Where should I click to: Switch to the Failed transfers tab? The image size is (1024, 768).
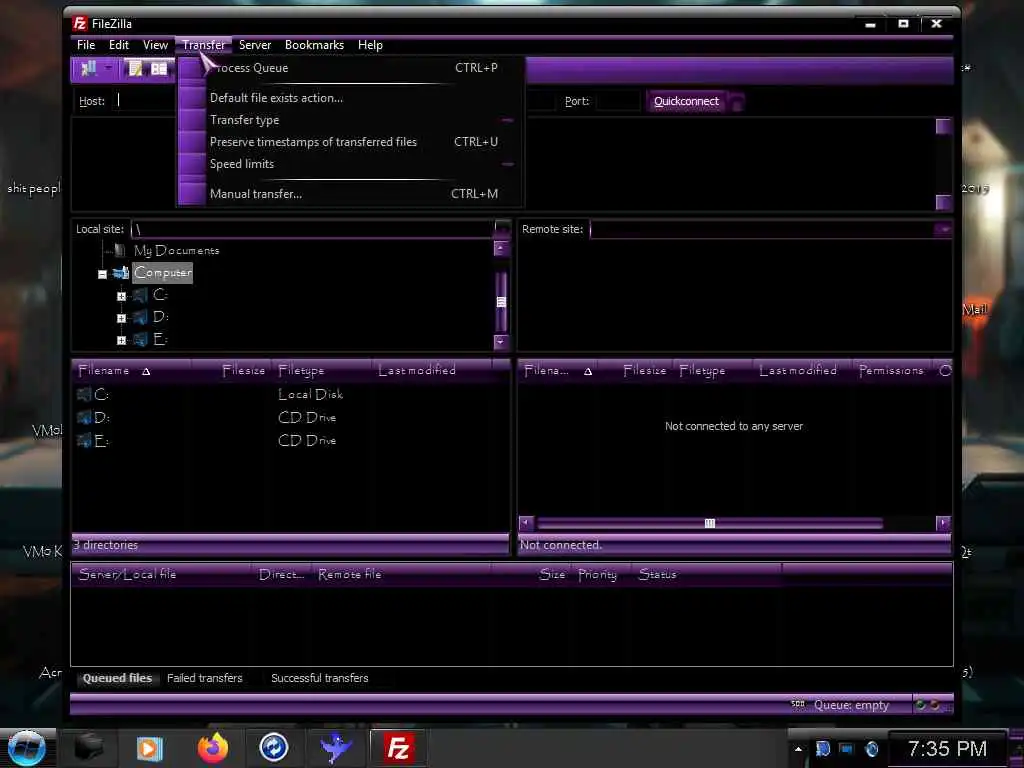pos(204,679)
